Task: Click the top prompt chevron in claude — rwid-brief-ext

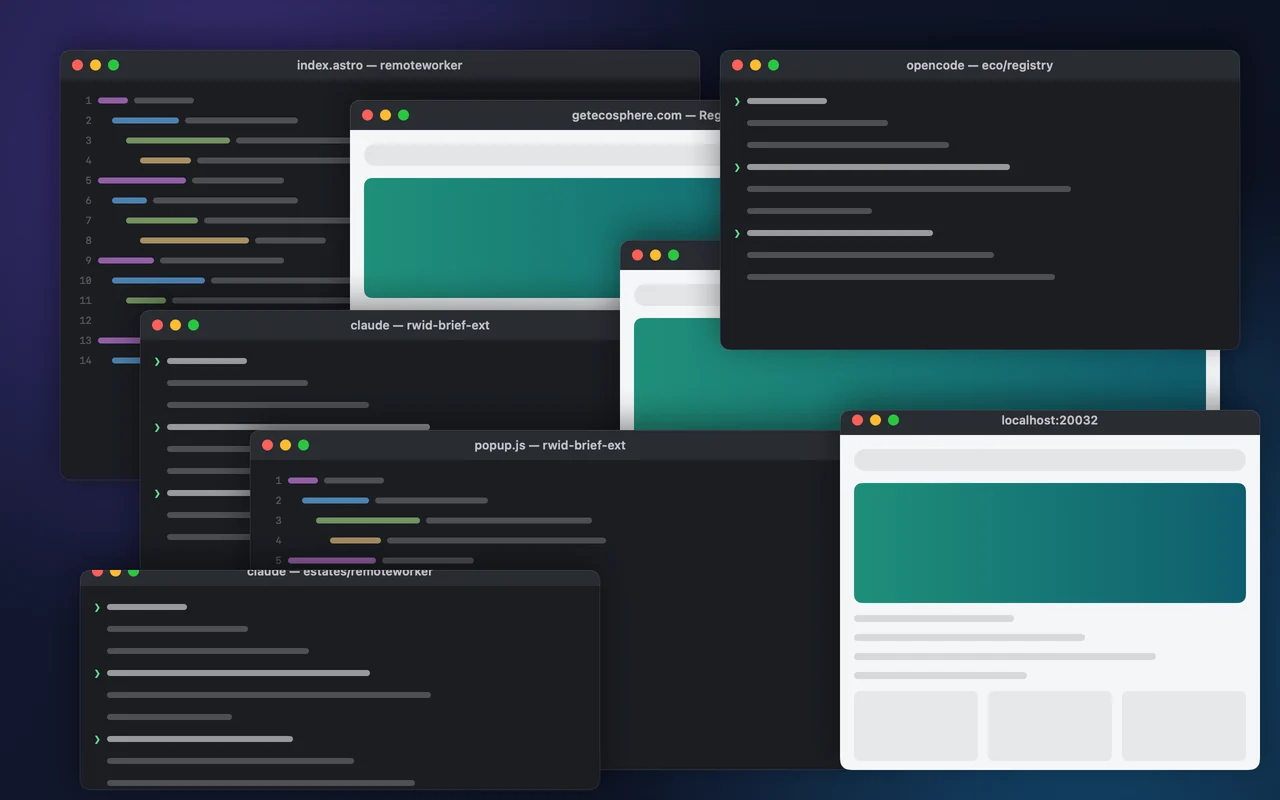Action: 157,361
